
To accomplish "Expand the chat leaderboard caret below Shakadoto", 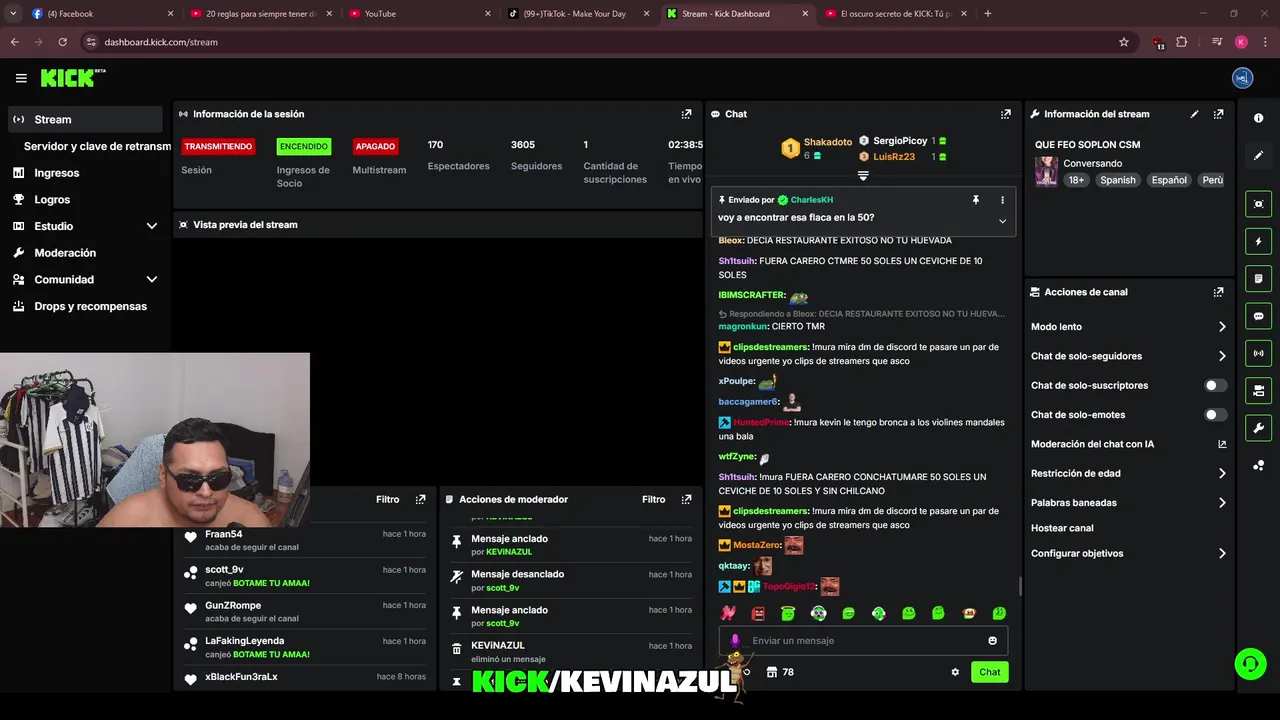I will point(863,175).
